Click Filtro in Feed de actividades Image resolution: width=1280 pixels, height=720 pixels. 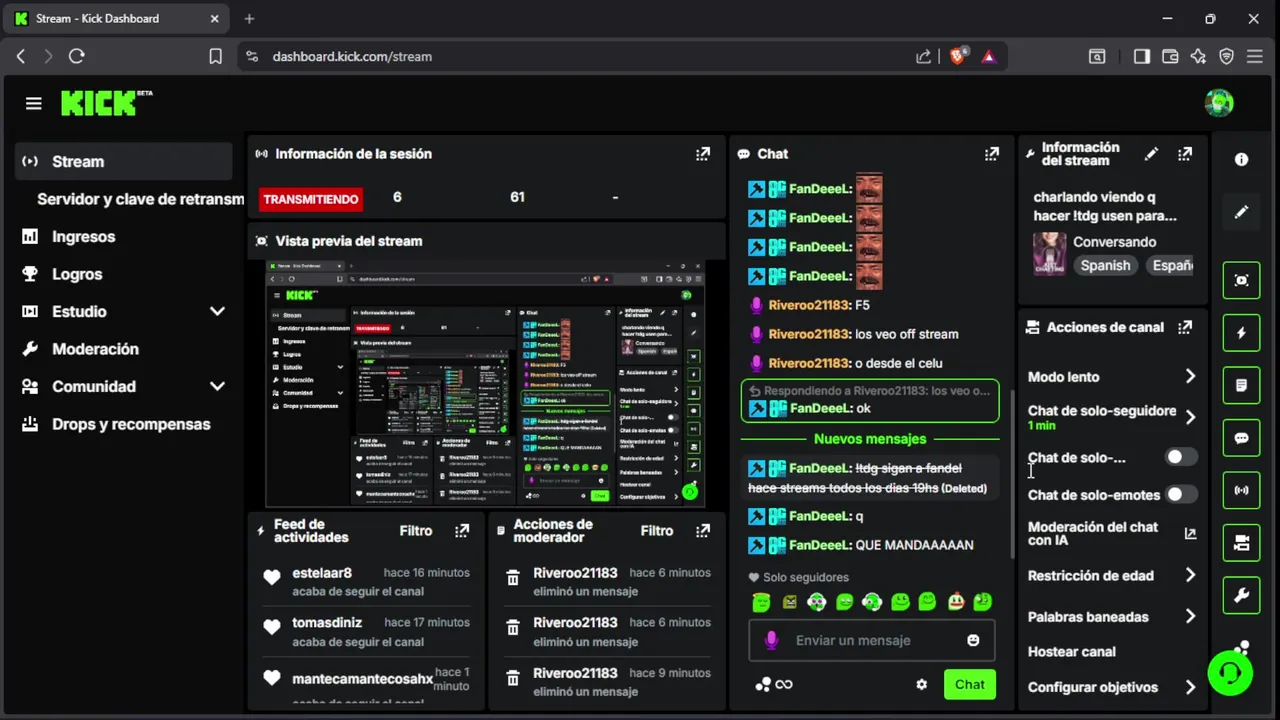416,531
